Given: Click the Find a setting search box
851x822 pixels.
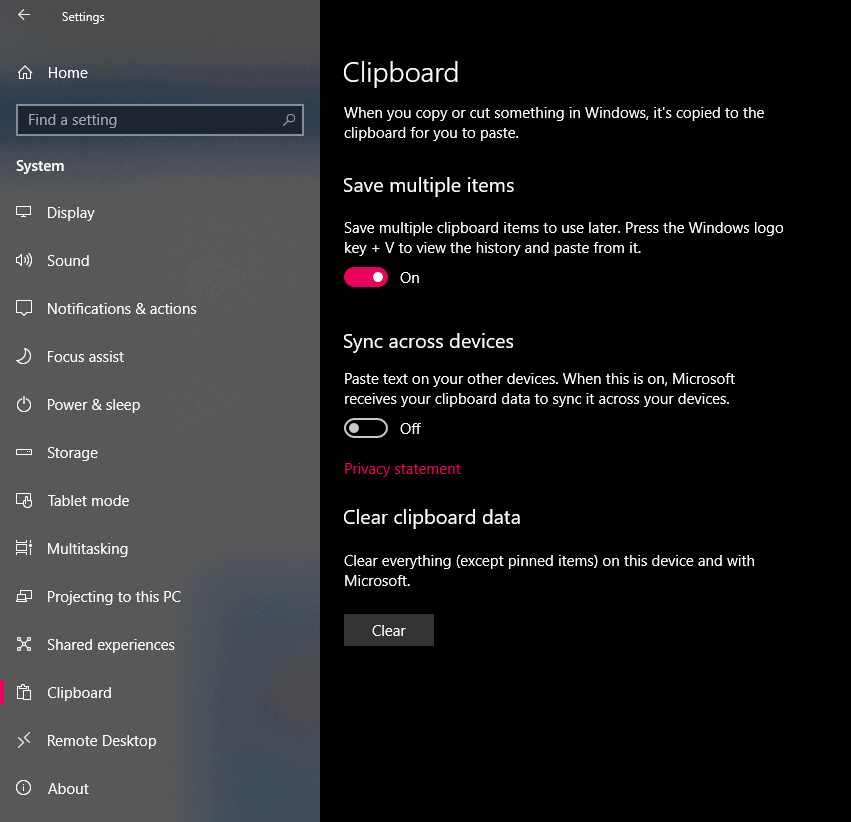Looking at the screenshot, I should coord(159,119).
